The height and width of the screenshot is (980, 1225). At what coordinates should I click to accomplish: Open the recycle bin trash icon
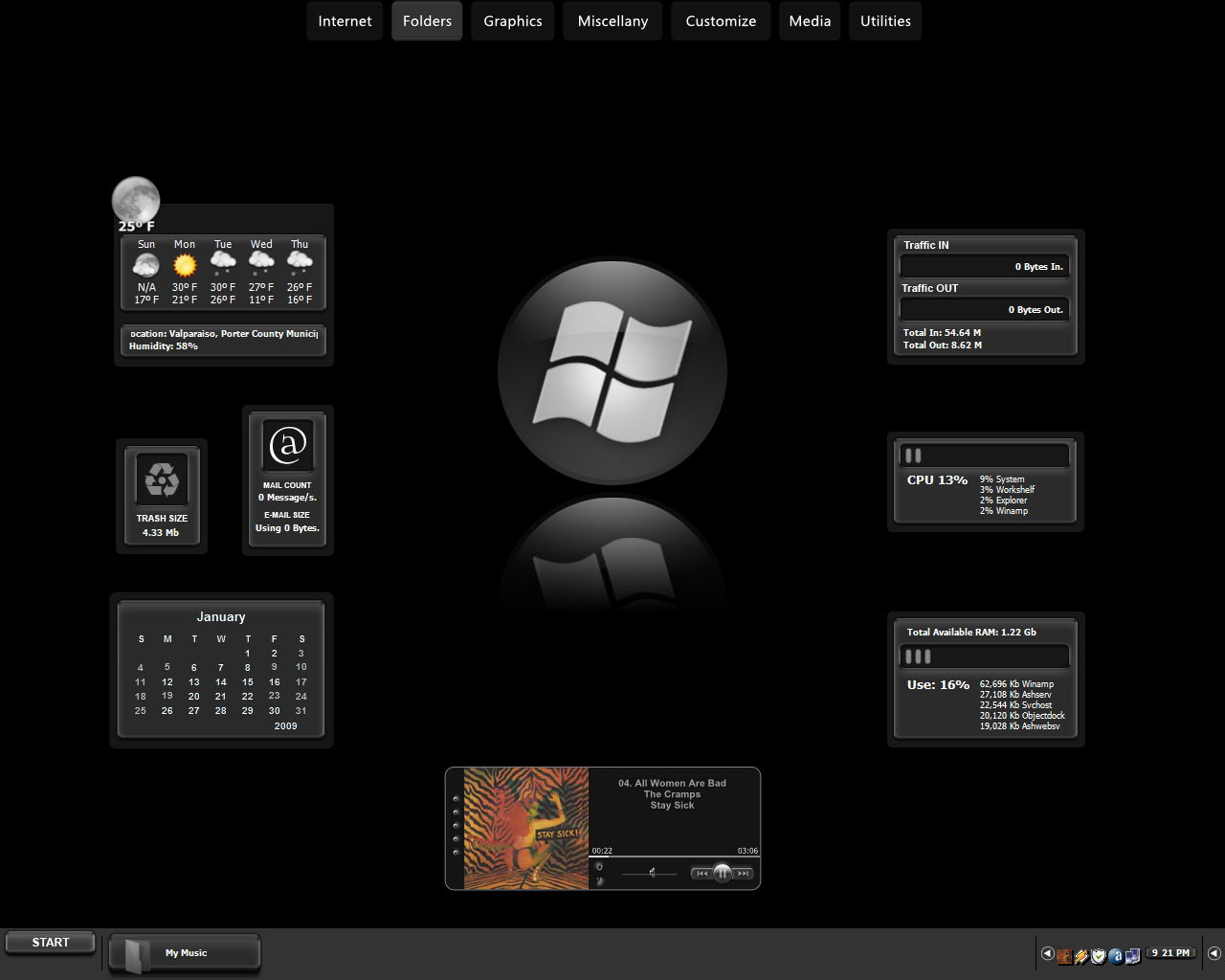tap(162, 479)
